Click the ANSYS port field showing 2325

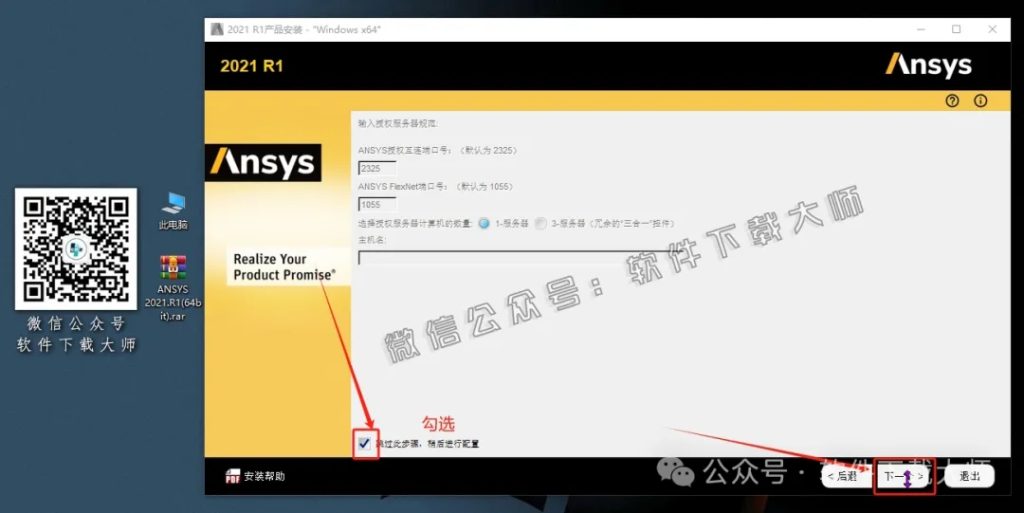[x=377, y=168]
